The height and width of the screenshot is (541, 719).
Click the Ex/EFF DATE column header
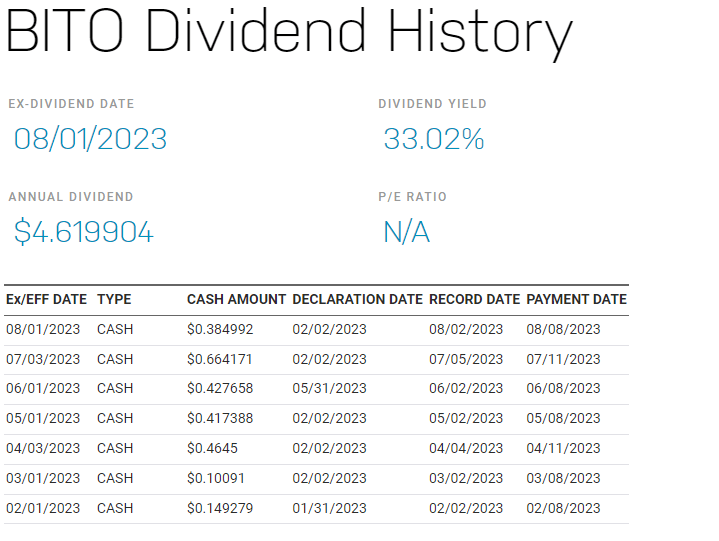(x=46, y=299)
